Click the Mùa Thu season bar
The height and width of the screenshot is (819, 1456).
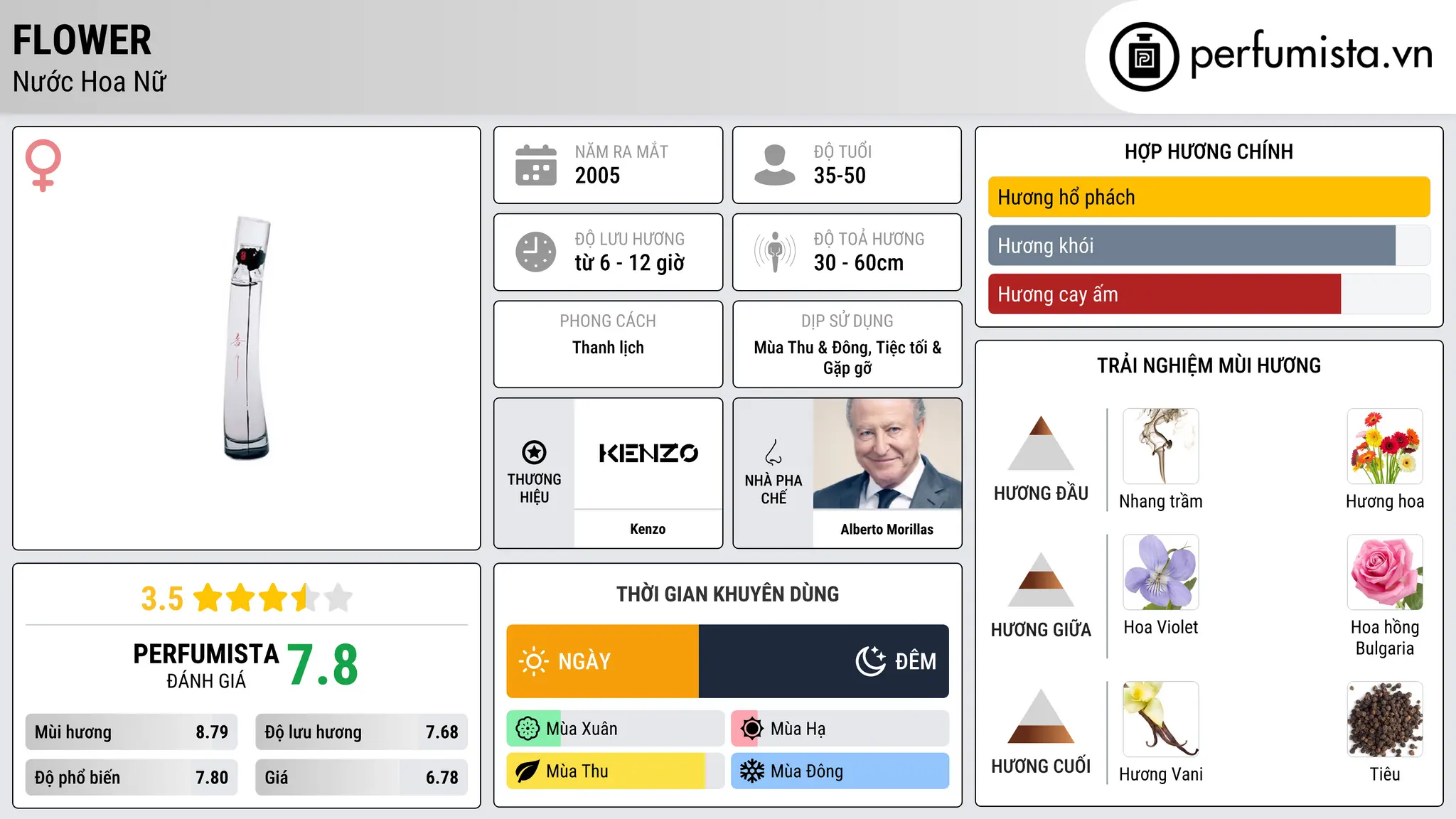[x=616, y=771]
